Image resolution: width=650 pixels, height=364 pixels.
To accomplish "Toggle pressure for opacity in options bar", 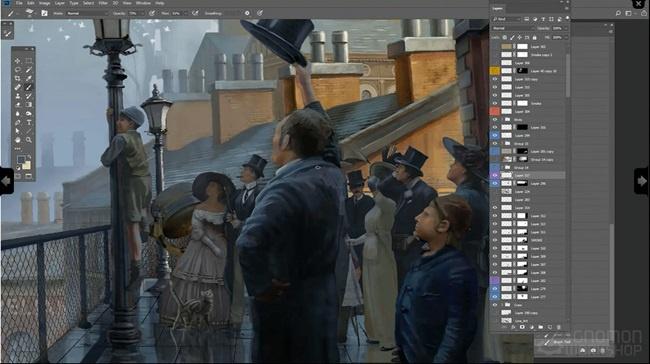I will click(x=152, y=13).
